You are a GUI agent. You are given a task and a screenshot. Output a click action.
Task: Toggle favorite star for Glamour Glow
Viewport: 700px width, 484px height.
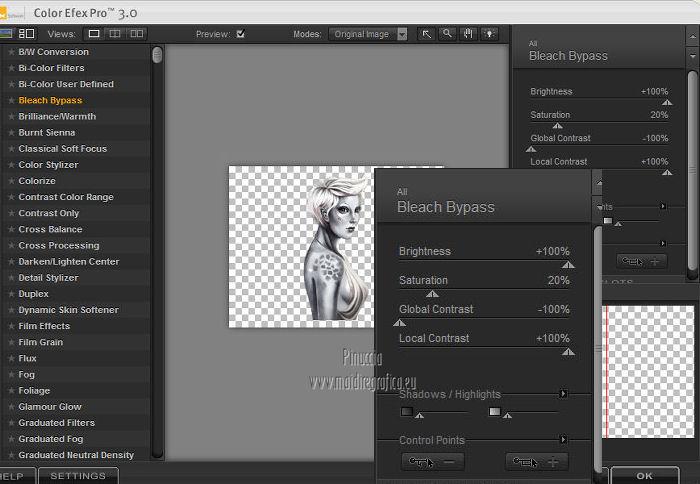coord(11,407)
